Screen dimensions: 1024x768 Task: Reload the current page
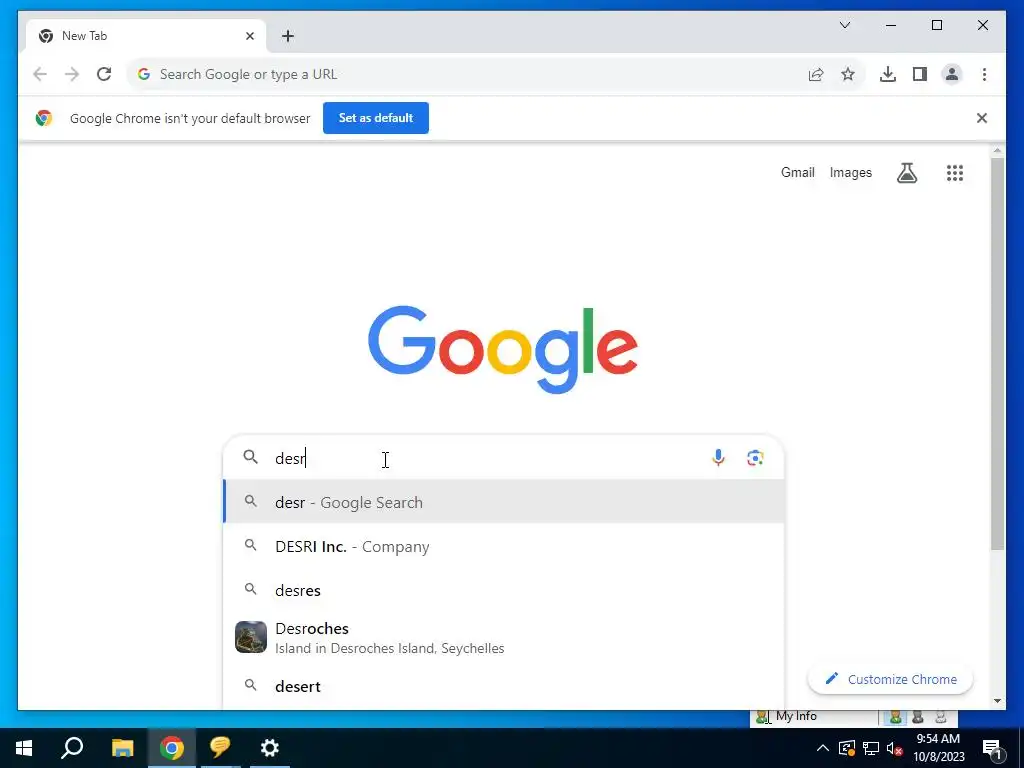(x=104, y=74)
